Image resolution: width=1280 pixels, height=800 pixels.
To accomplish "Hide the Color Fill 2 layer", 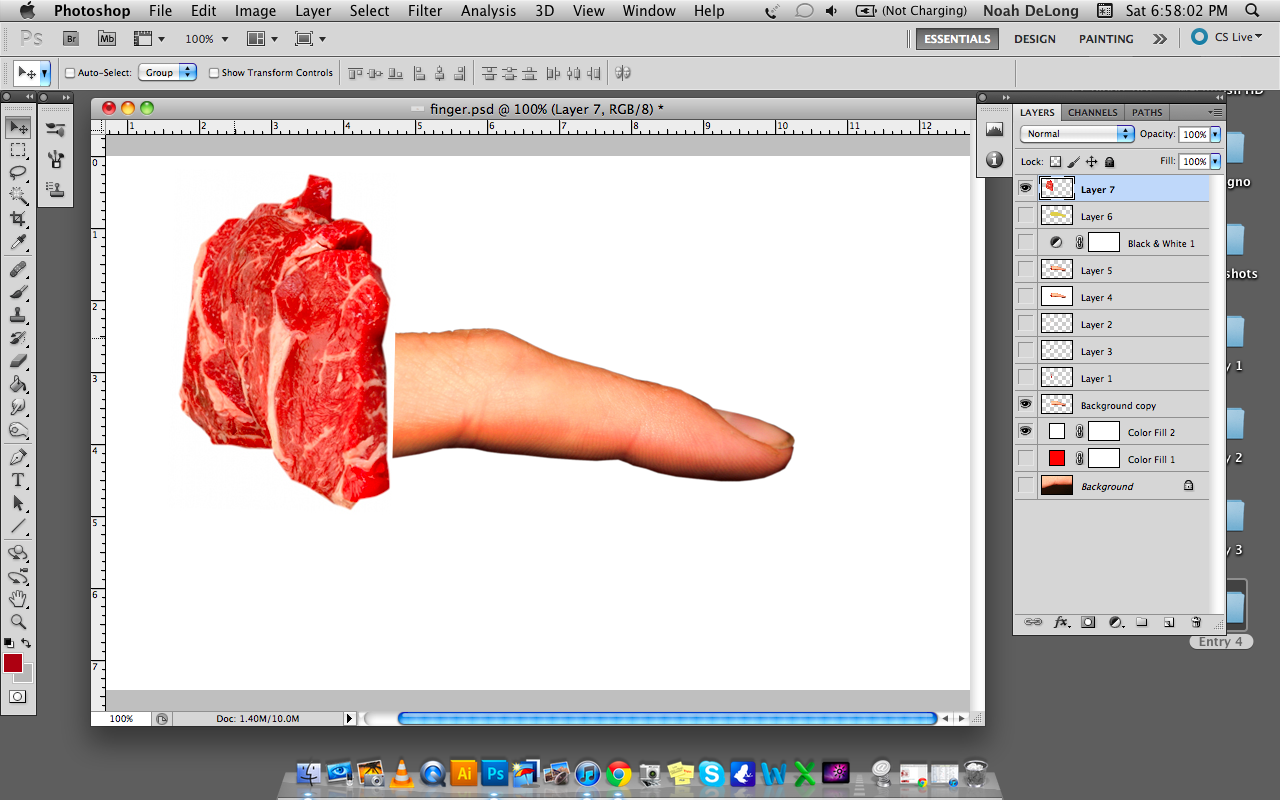I will click(x=1025, y=431).
